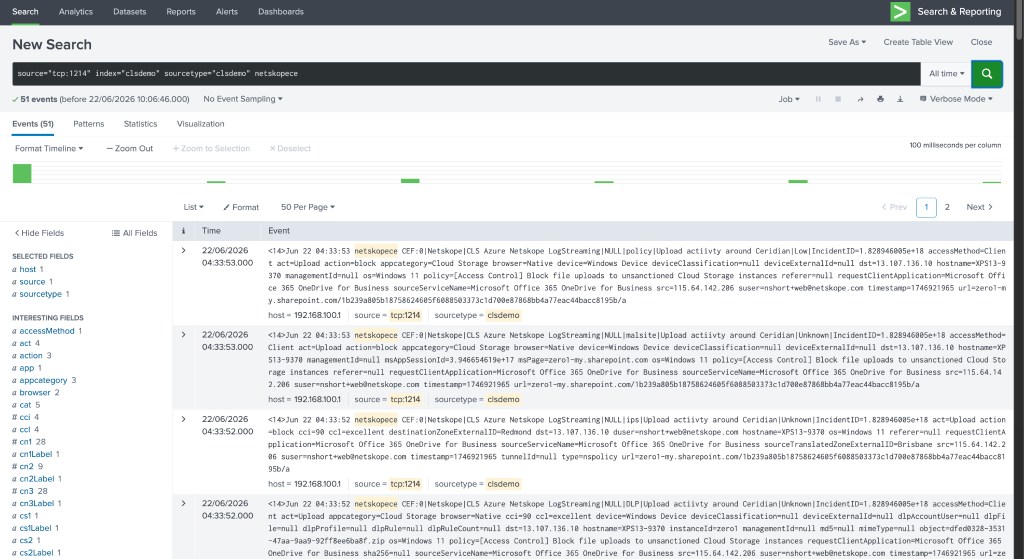Change Verbose Mode search mode
Viewport: 1024px width, 559px height.
pyautogui.click(x=956, y=99)
